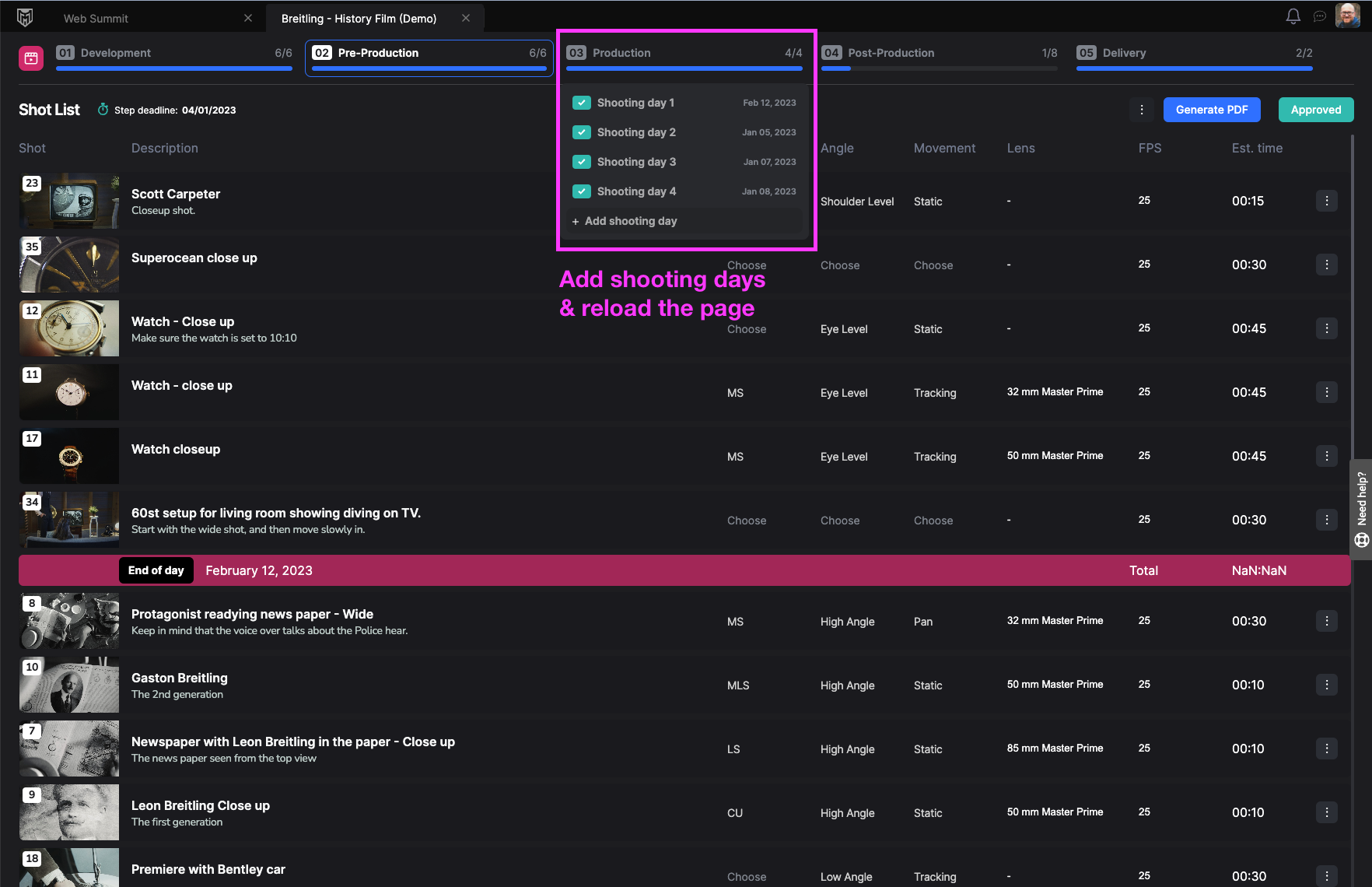
Task: Open the chat messages icon
Action: (1320, 16)
